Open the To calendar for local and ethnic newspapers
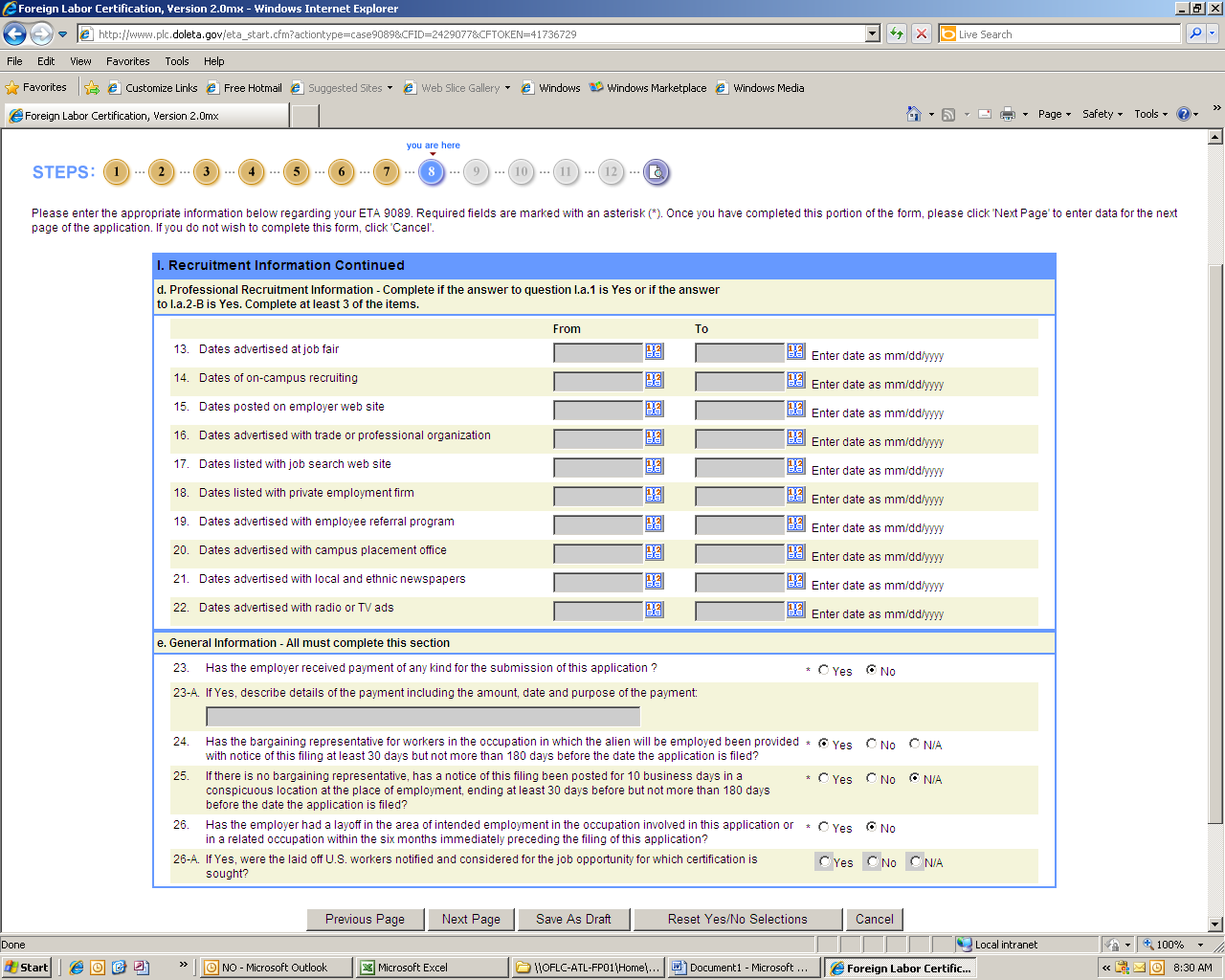Viewport: 1225px width, 980px height. [x=796, y=581]
